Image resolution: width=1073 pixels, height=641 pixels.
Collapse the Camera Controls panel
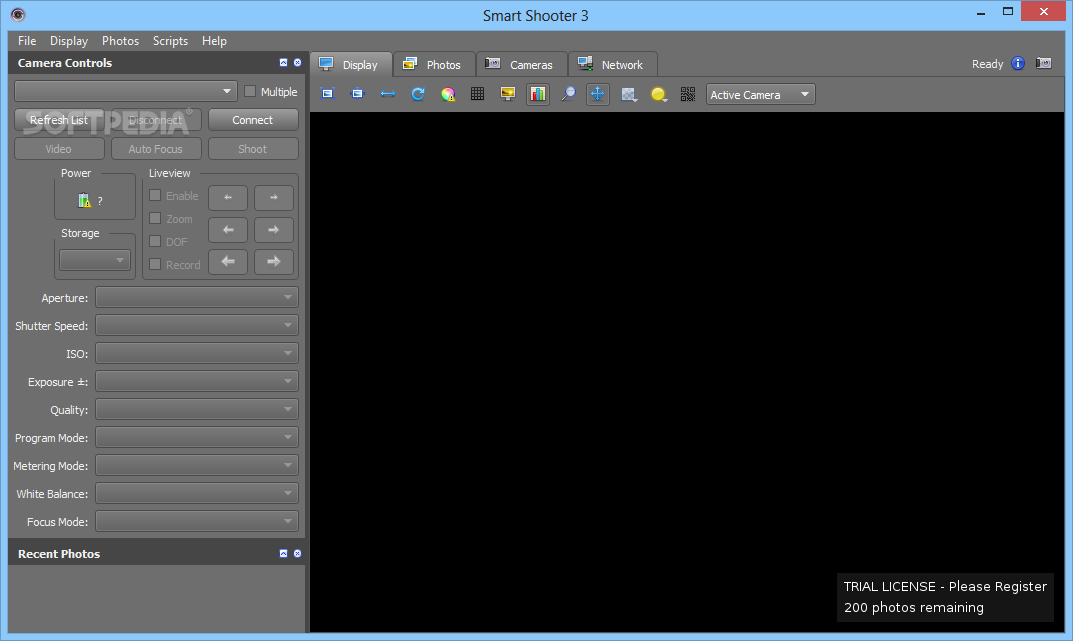[283, 62]
